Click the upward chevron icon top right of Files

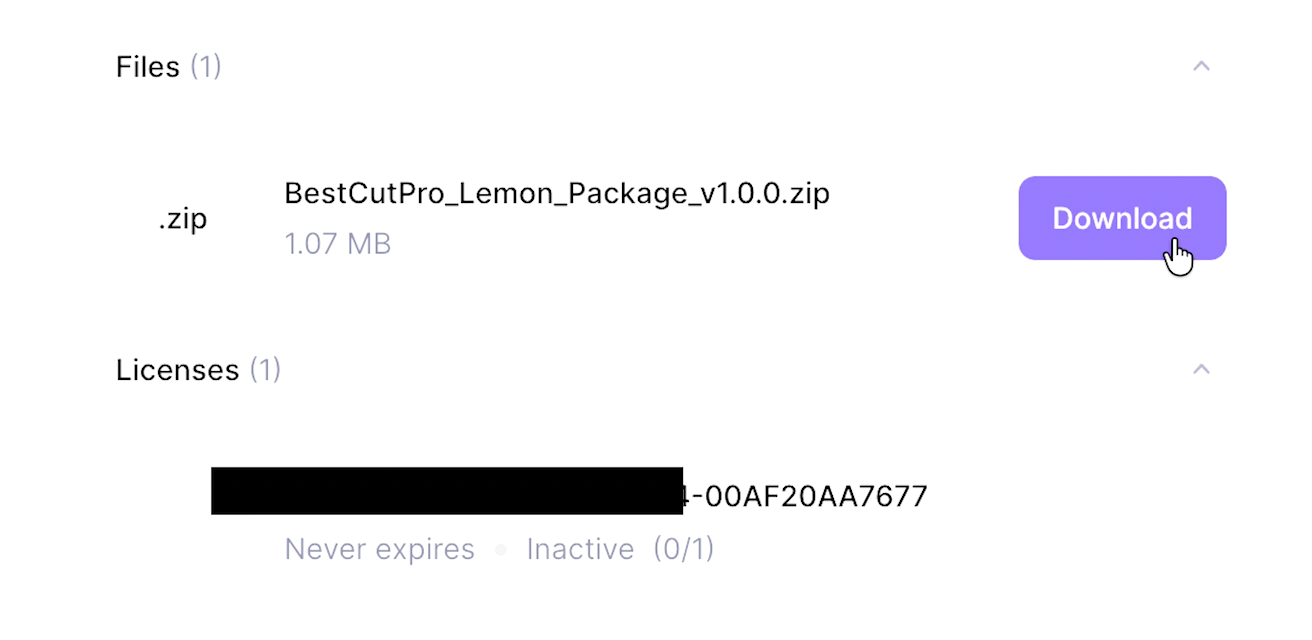pyautogui.click(x=1202, y=65)
